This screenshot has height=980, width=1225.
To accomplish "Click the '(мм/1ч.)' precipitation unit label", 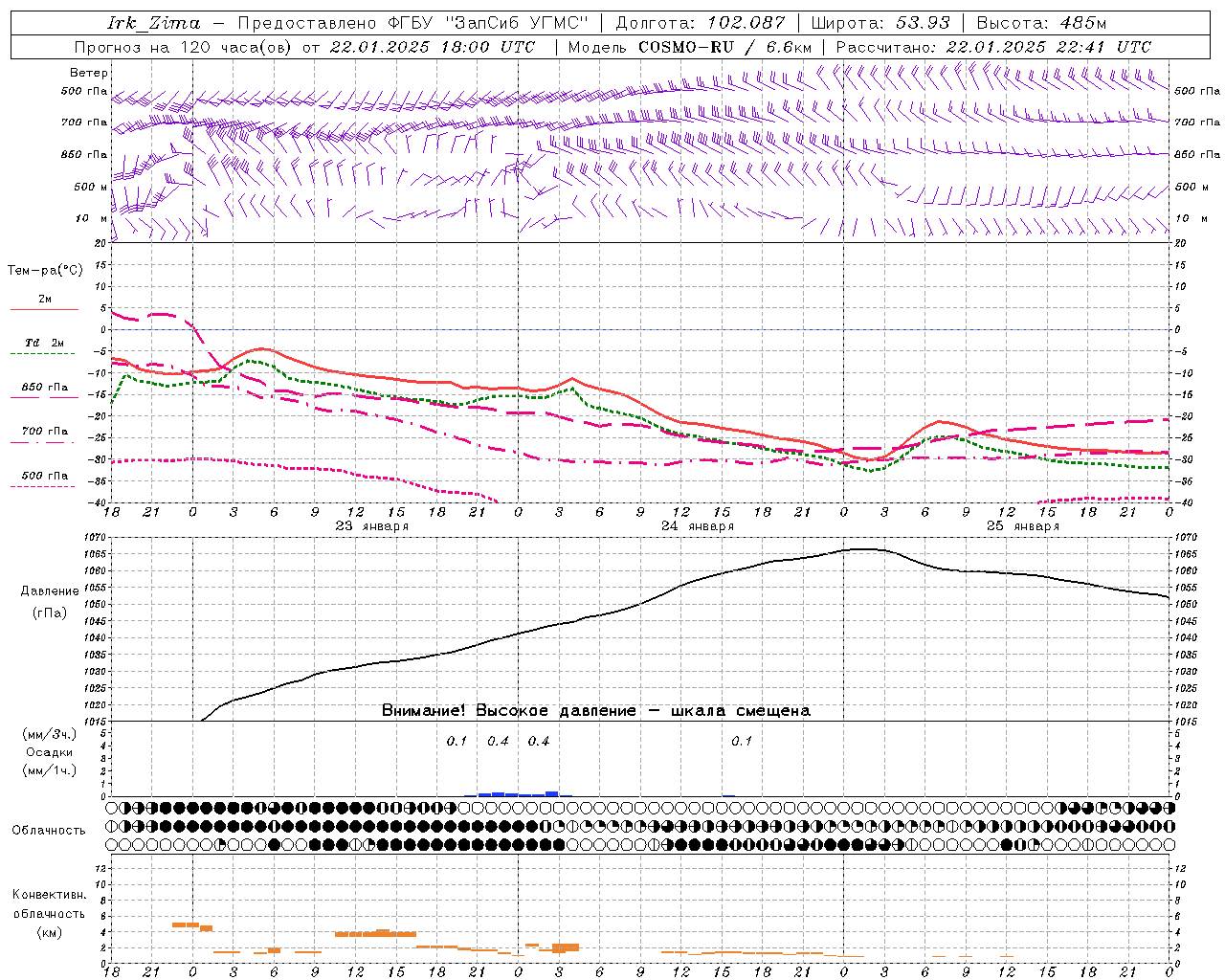I will 50,770.
